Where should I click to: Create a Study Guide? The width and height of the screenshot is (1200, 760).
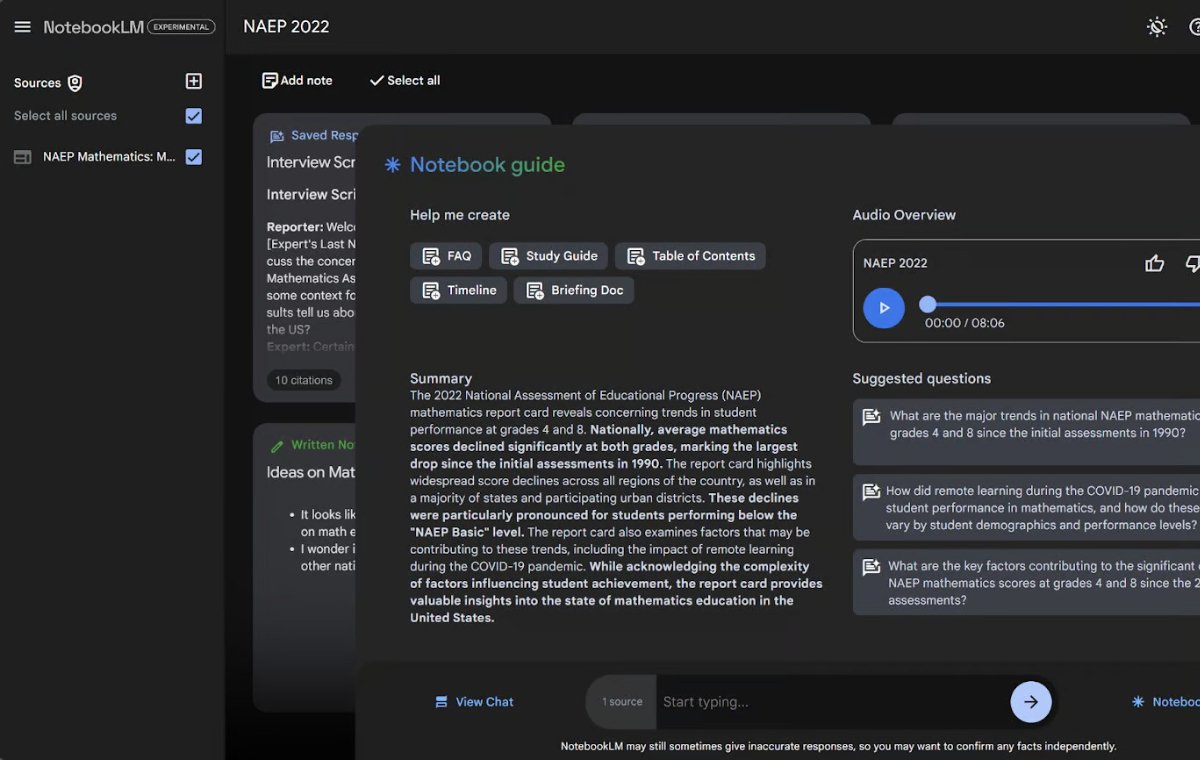(549, 256)
